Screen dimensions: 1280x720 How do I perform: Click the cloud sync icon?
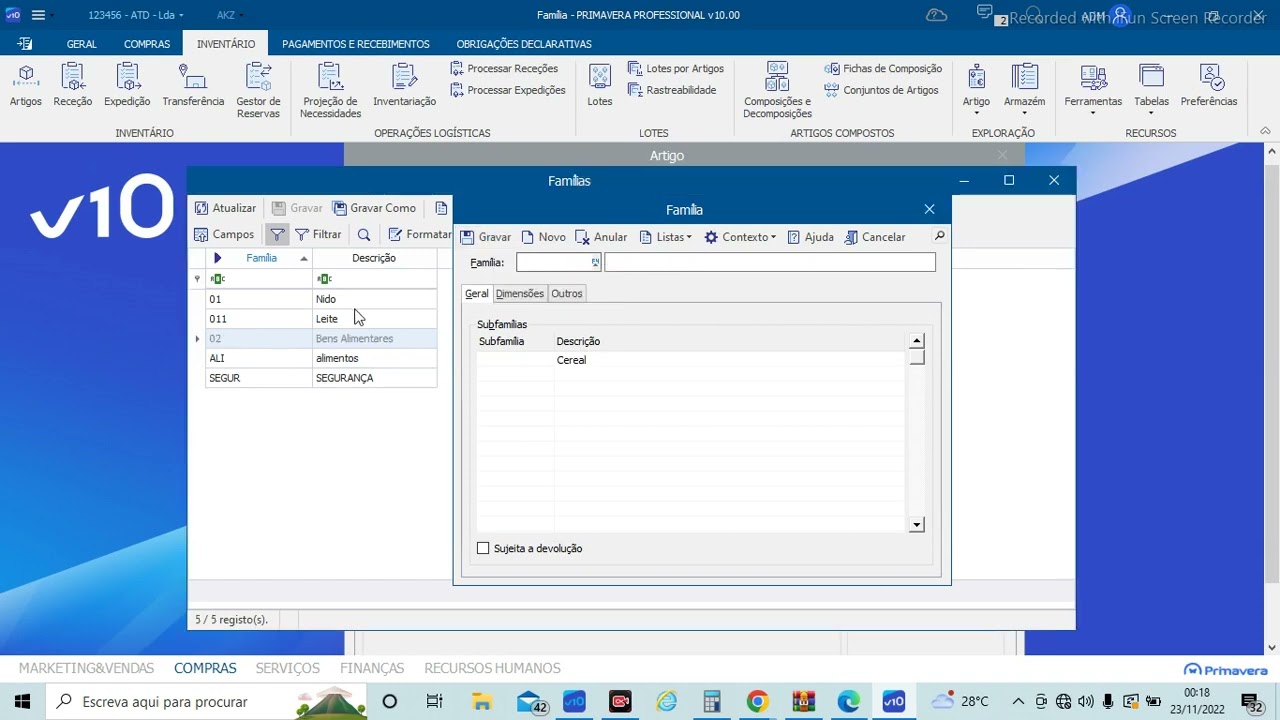pos(937,15)
